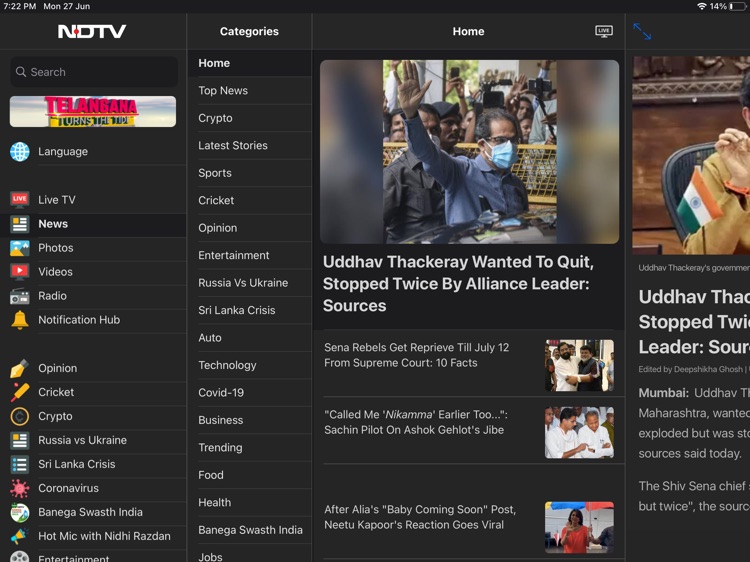The width and height of the screenshot is (750, 562).
Task: Click the Russia vs Ukraine sidebar icon
Action: coord(20,440)
